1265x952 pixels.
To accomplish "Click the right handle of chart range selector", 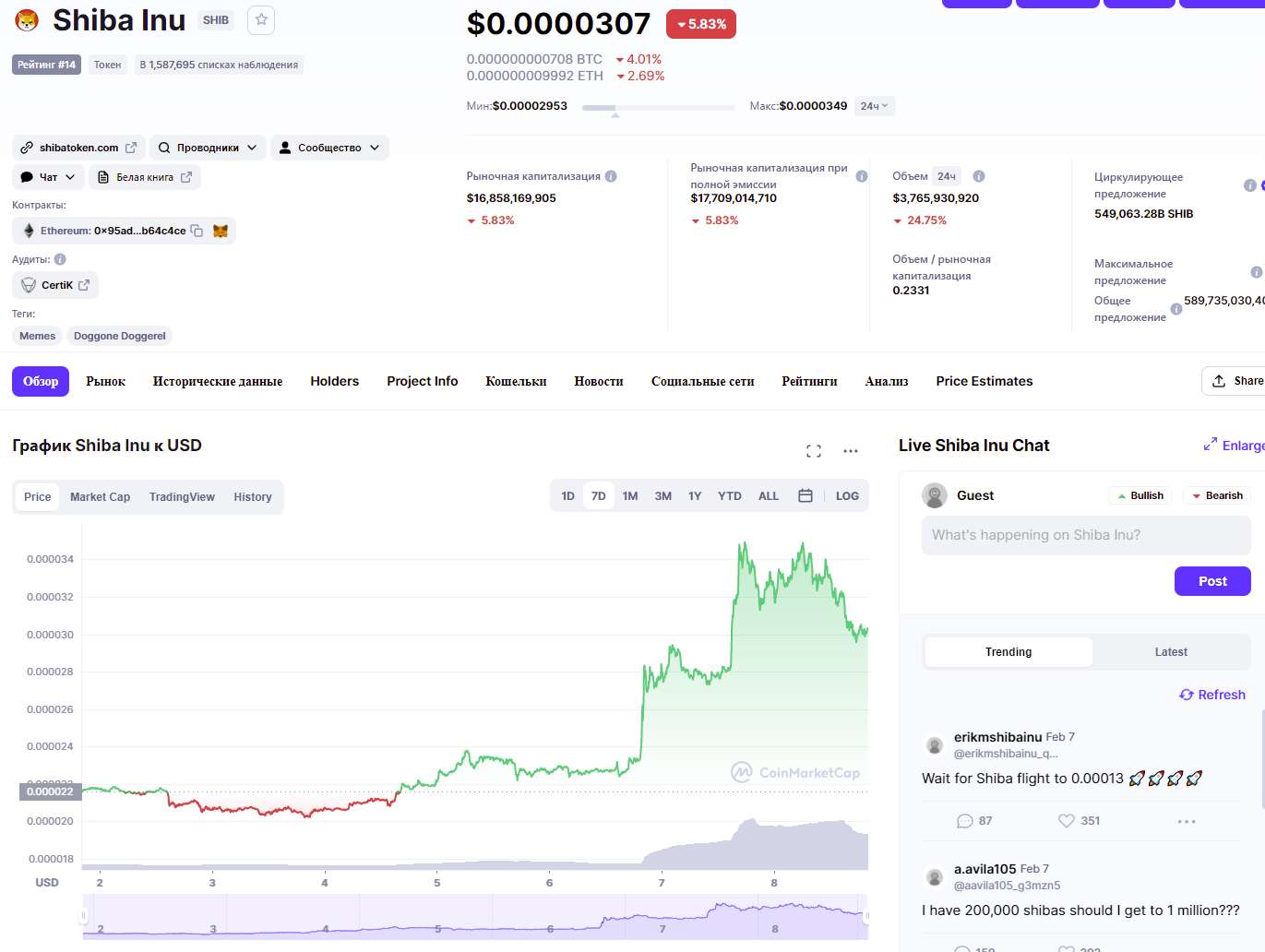I will point(865,916).
